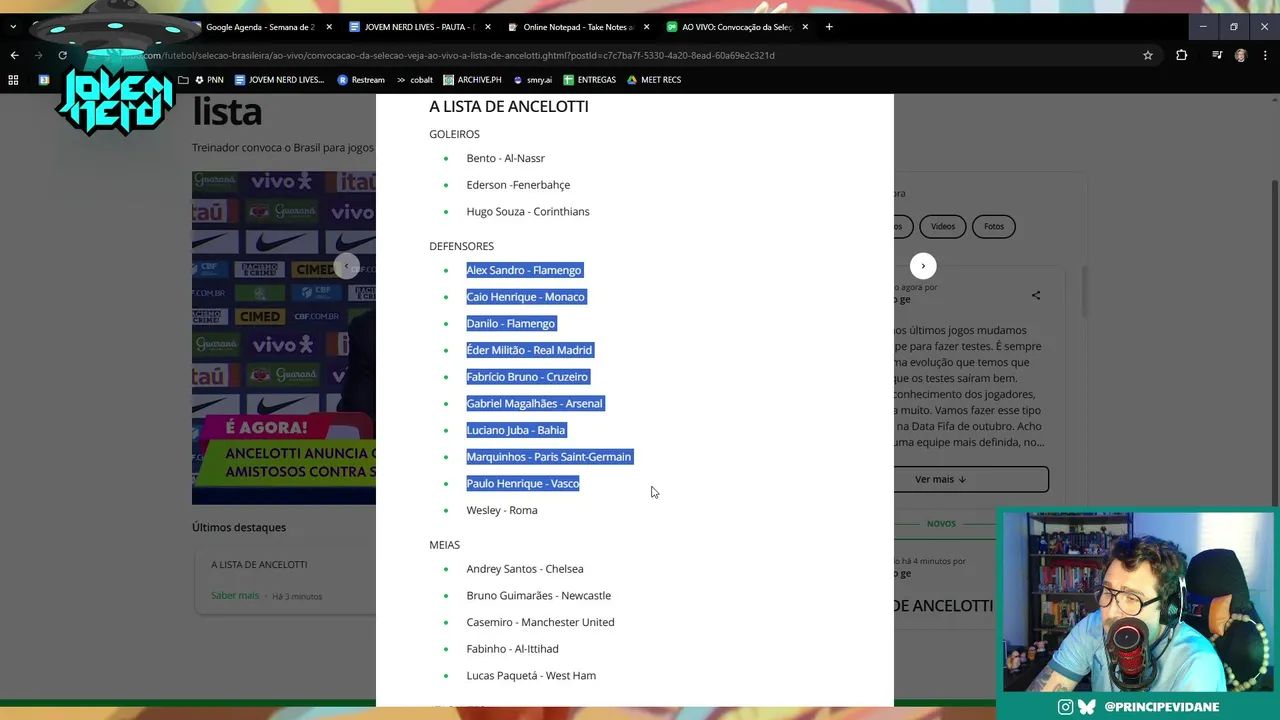Click Bruno Guimarães - Newcastle entry
1280x720 pixels.
coord(538,596)
